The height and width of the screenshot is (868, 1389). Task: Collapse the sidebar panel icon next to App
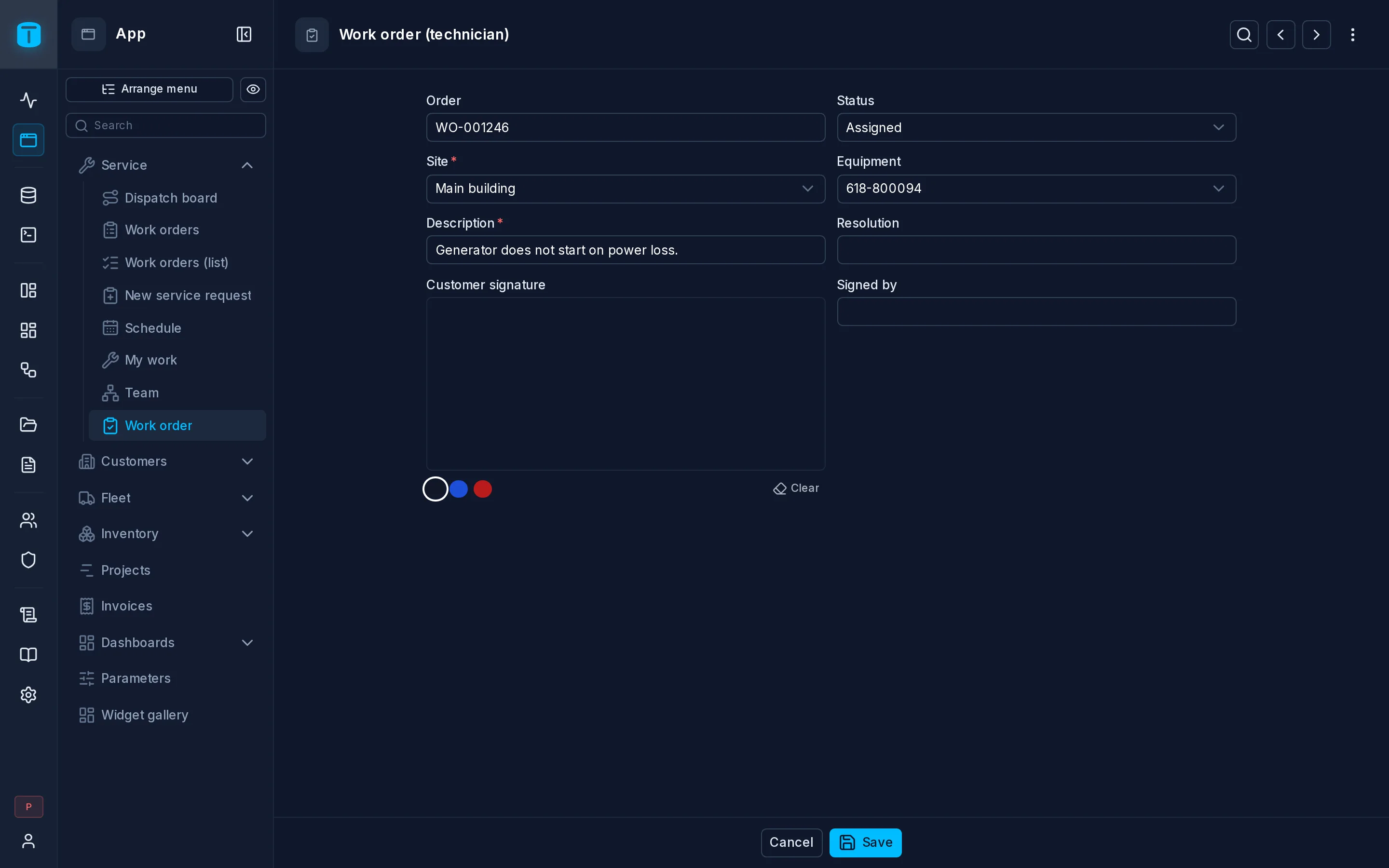(x=244, y=34)
